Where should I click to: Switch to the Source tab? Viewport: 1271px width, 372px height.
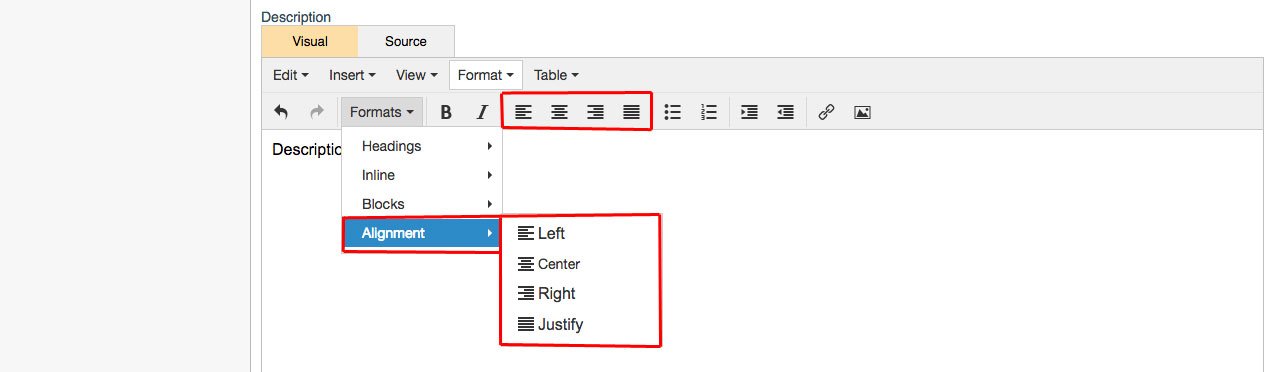[405, 41]
